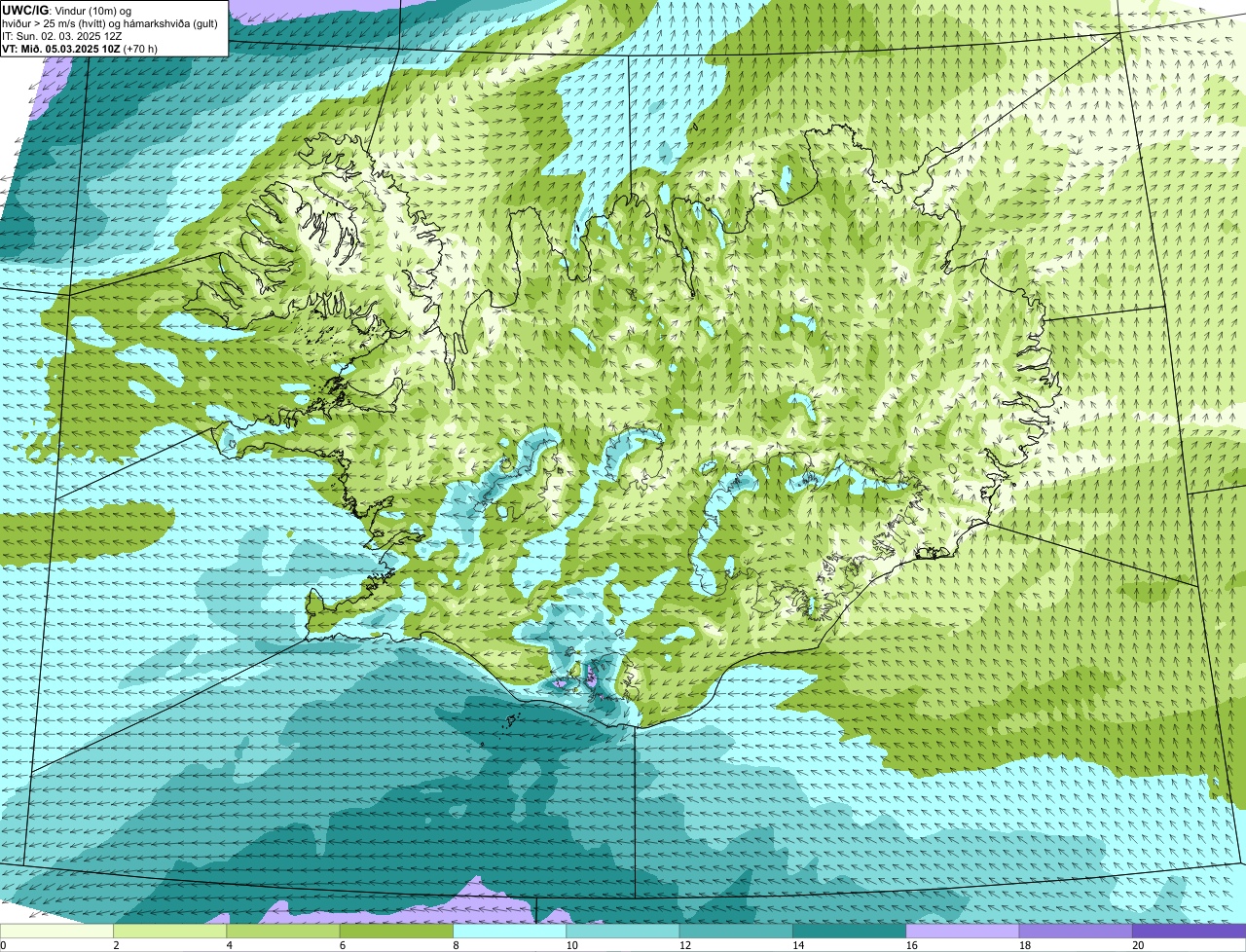1246x952 pixels.
Task: Click the '2' label on the wind scale
Action: tap(116, 945)
